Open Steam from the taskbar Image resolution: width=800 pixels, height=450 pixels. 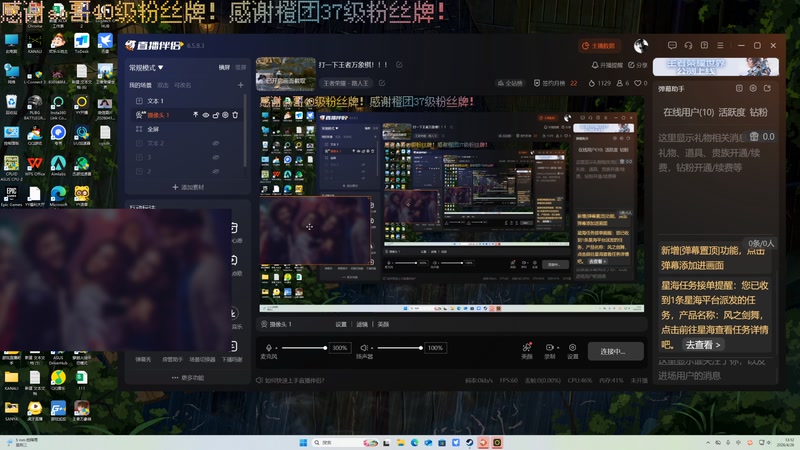(x=469, y=442)
